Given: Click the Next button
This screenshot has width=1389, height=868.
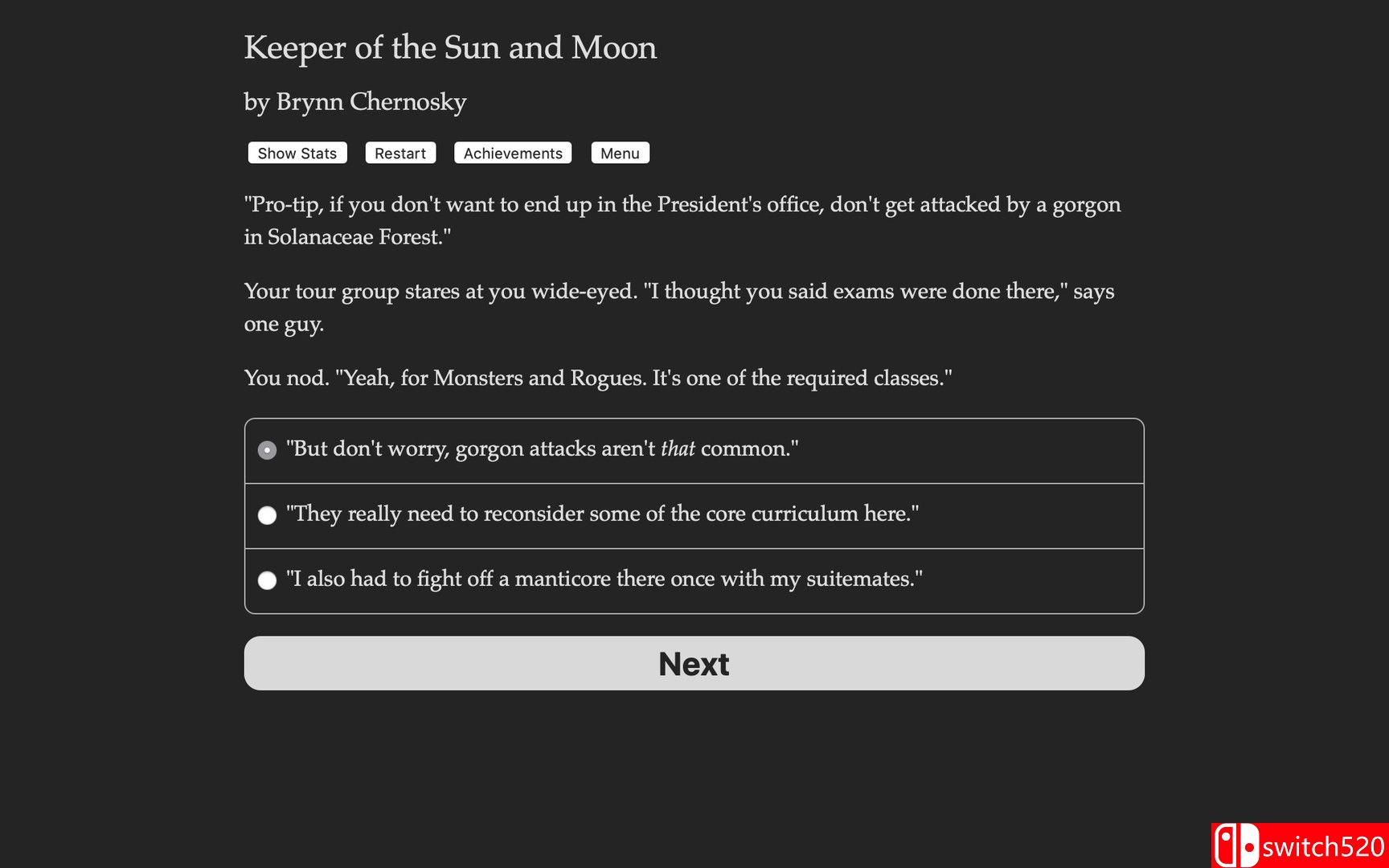Looking at the screenshot, I should (694, 664).
